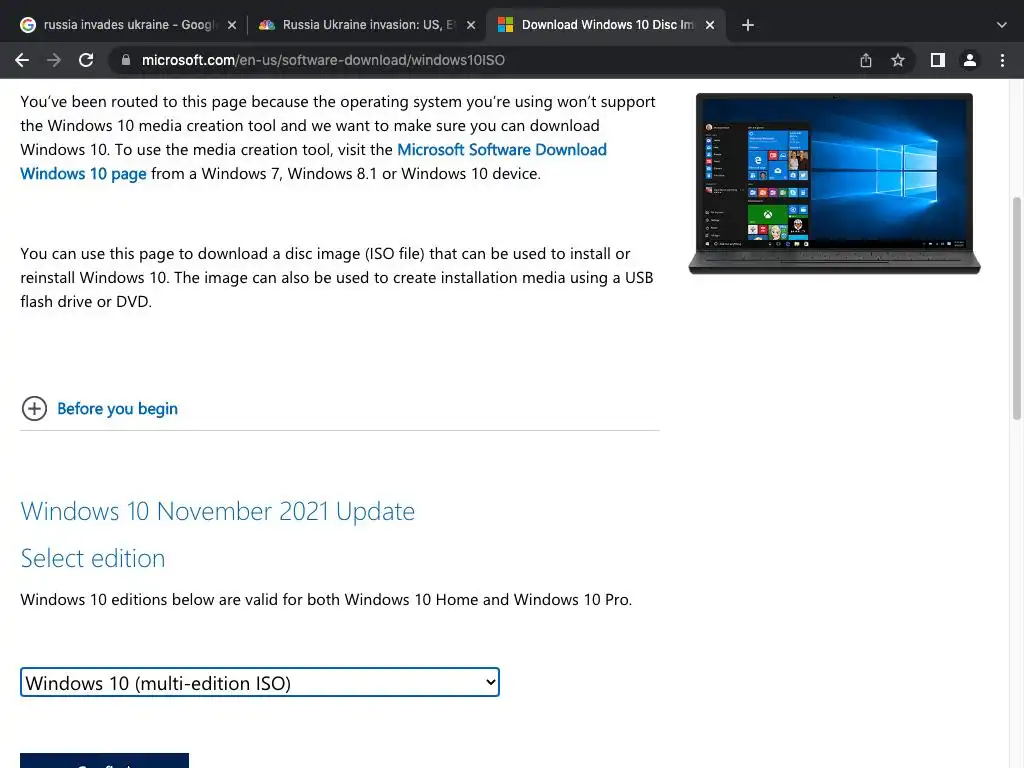Click the Confirm button below edition dropdown
The width and height of the screenshot is (1024, 768).
tap(104, 761)
